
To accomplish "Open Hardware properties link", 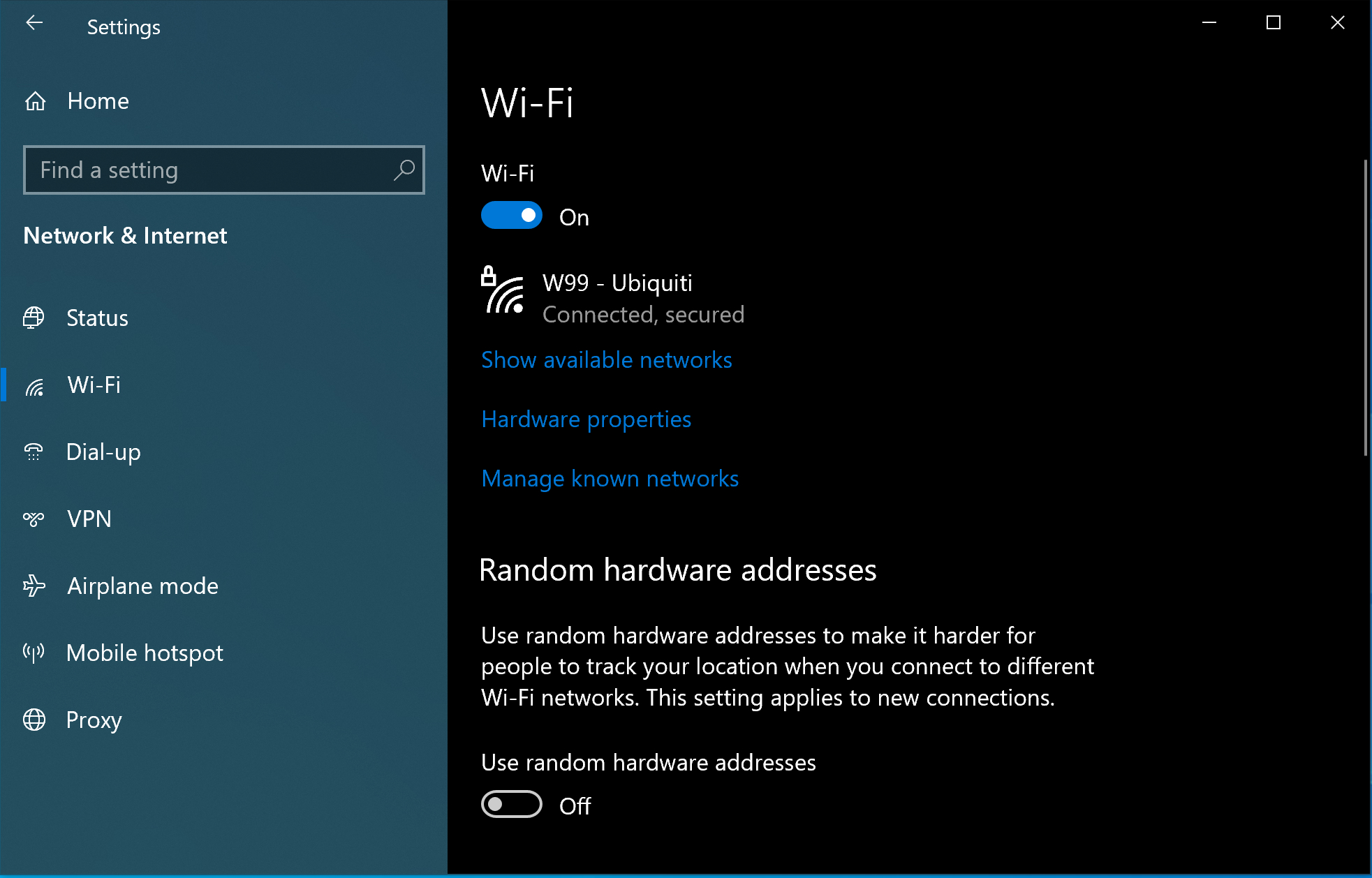I will [x=586, y=419].
